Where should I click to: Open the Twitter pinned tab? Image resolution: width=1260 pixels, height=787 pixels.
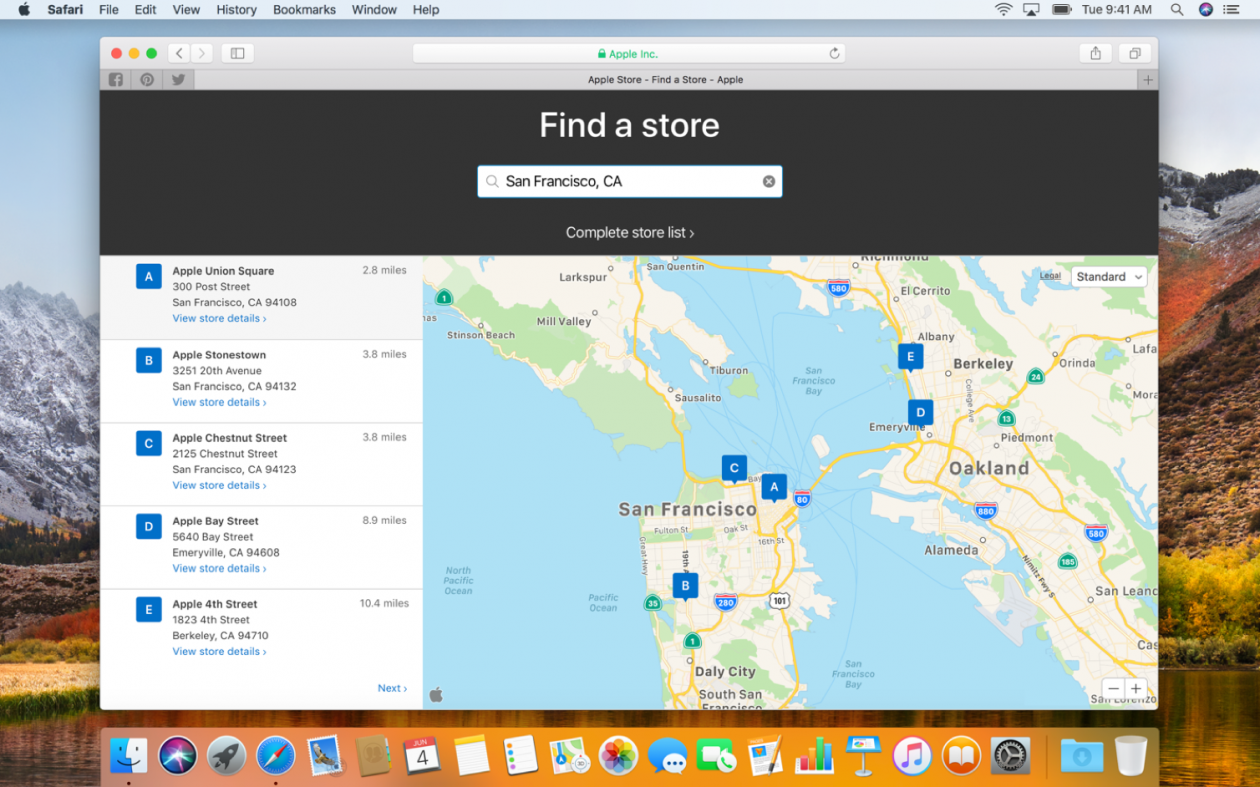coord(177,79)
